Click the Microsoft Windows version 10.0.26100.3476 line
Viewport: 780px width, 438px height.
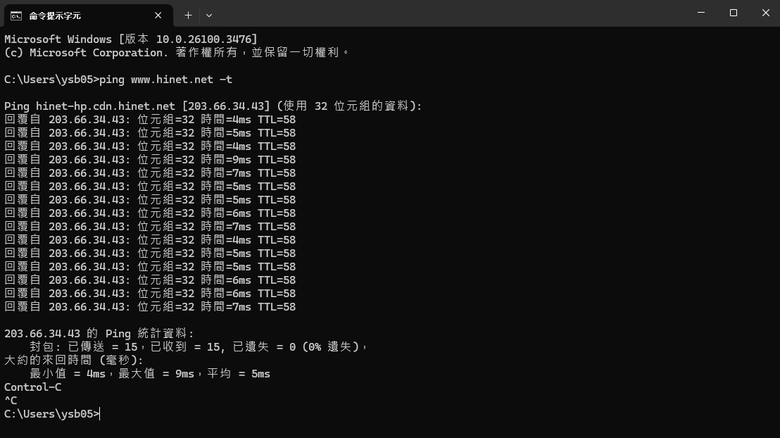coord(131,39)
